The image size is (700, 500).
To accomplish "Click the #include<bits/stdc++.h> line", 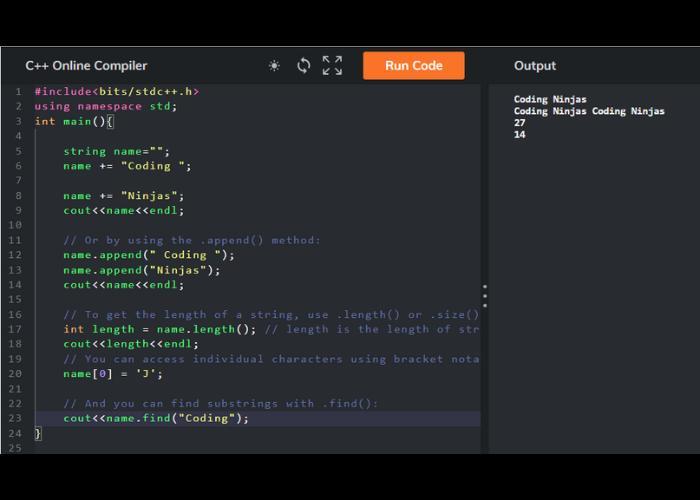I will [x=117, y=92].
